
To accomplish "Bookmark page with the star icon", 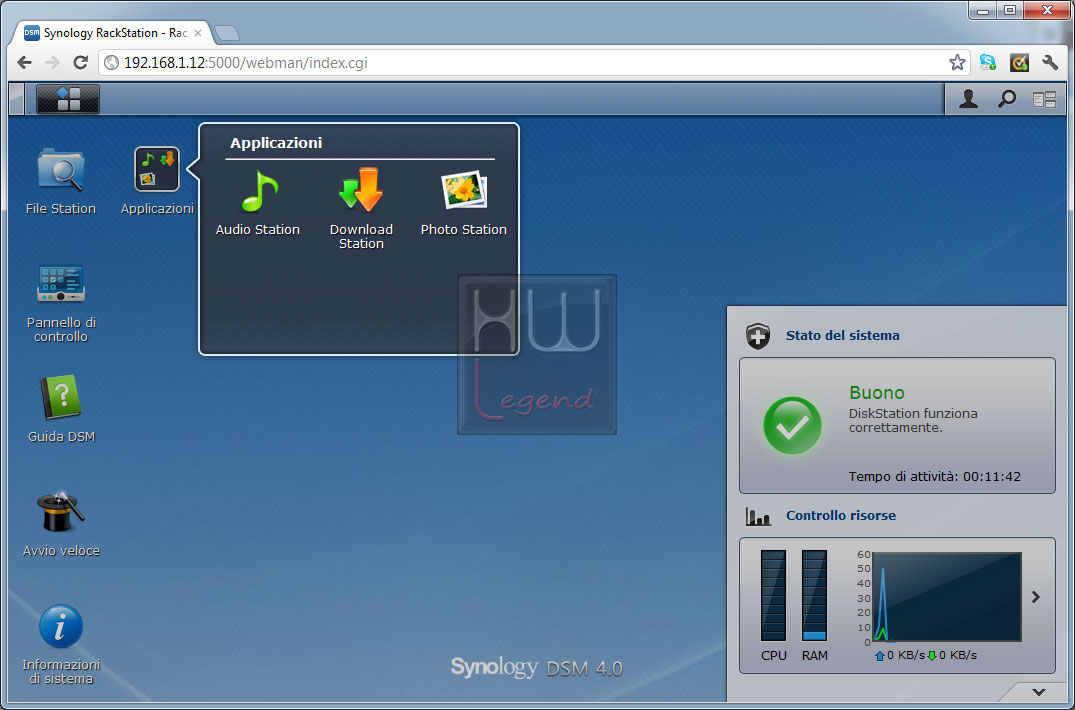I will [957, 62].
